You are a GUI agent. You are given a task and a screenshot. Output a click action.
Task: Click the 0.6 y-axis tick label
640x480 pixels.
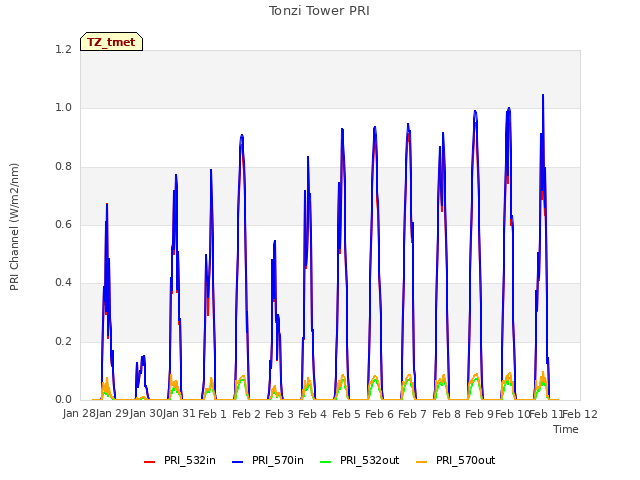(63, 224)
